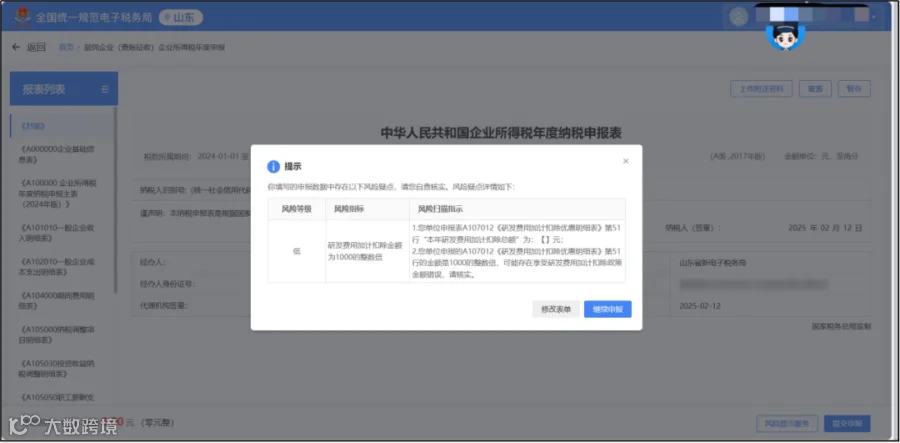Screen dimensions: 900x443
Task: Click the date 2025-02-12 cell
Action: (x=699, y=305)
